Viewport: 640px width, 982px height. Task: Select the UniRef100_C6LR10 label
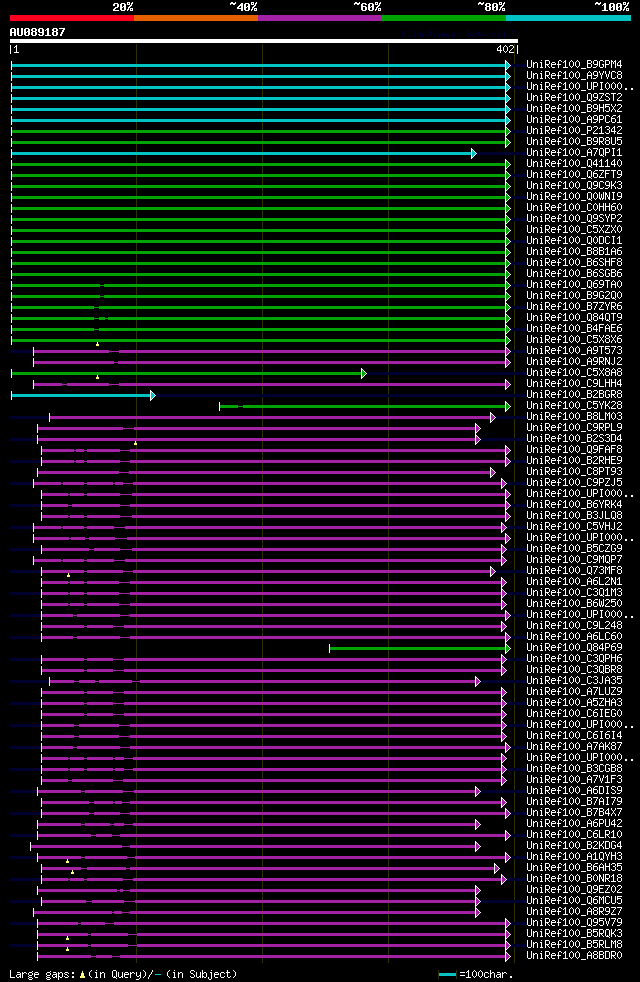coord(574,834)
